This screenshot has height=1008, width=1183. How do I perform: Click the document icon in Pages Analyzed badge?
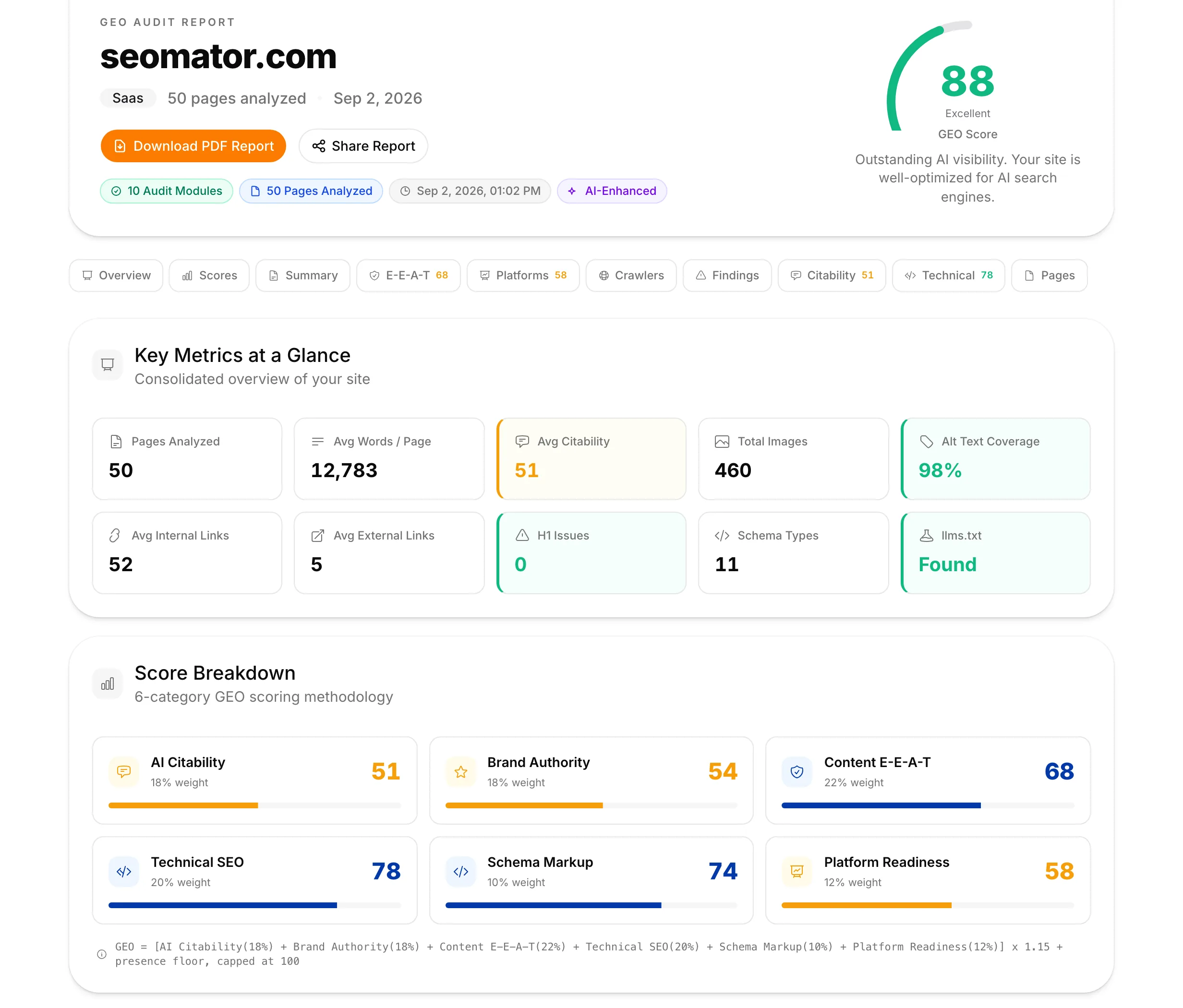[x=255, y=191]
